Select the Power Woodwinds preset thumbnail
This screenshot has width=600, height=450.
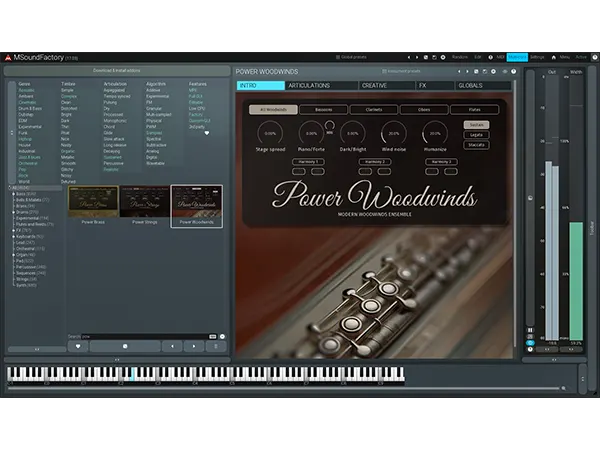196,206
